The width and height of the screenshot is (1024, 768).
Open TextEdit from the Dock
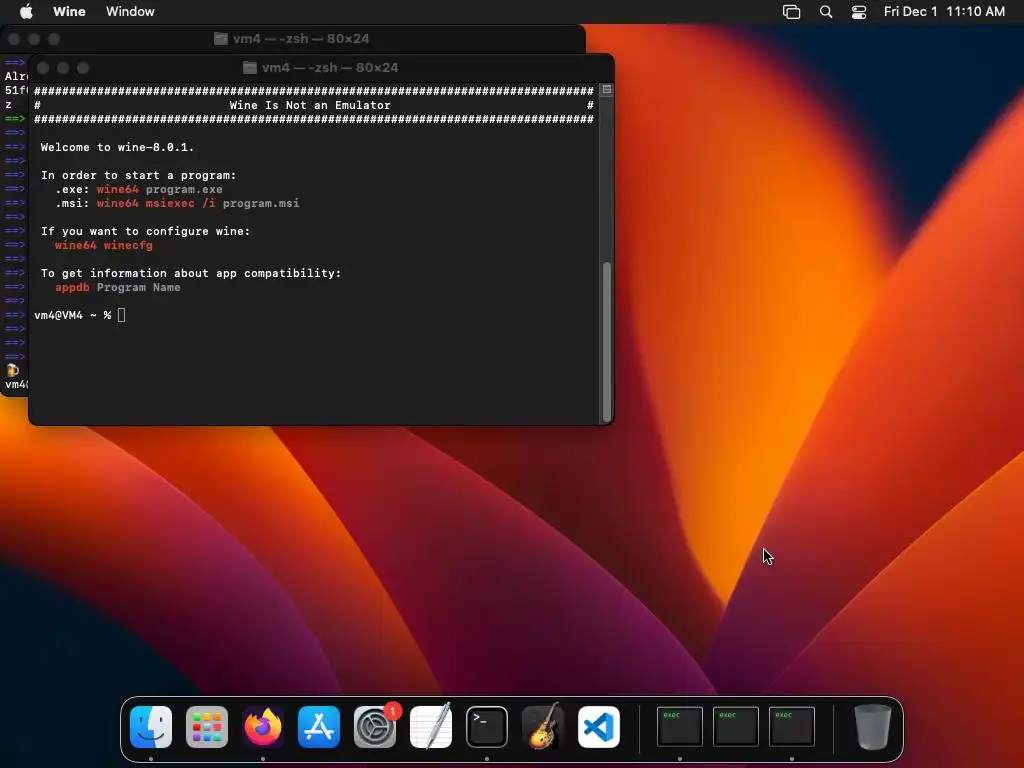click(x=431, y=726)
